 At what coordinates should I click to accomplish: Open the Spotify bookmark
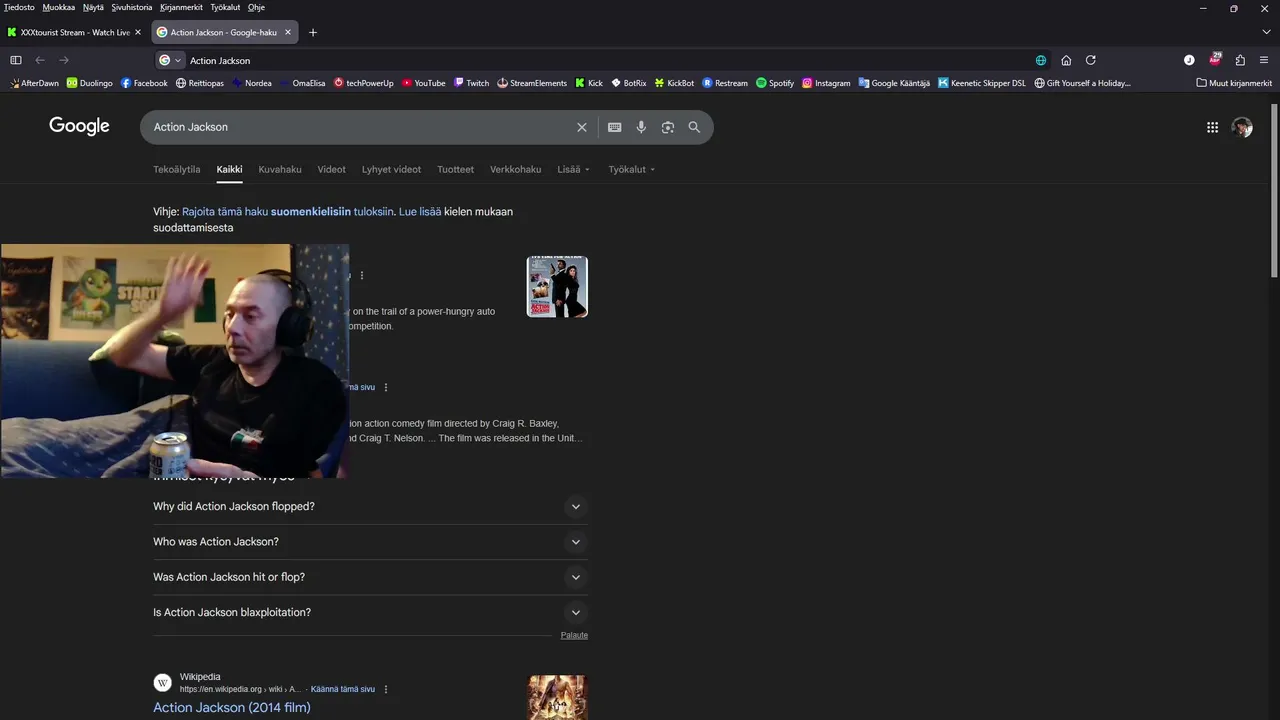coord(775,83)
